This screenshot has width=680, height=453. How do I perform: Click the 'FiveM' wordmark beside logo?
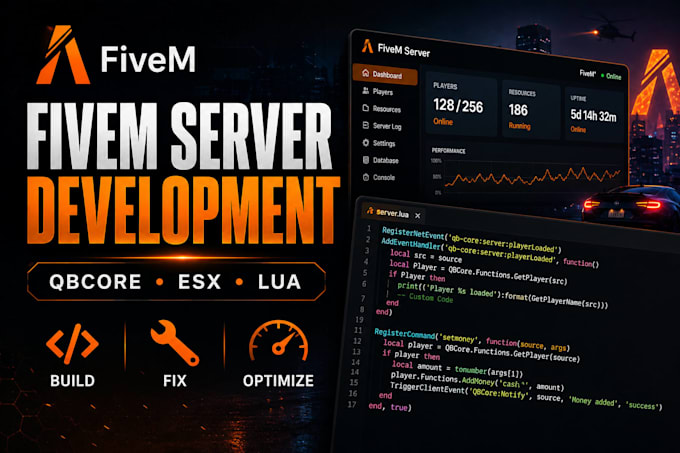(148, 59)
